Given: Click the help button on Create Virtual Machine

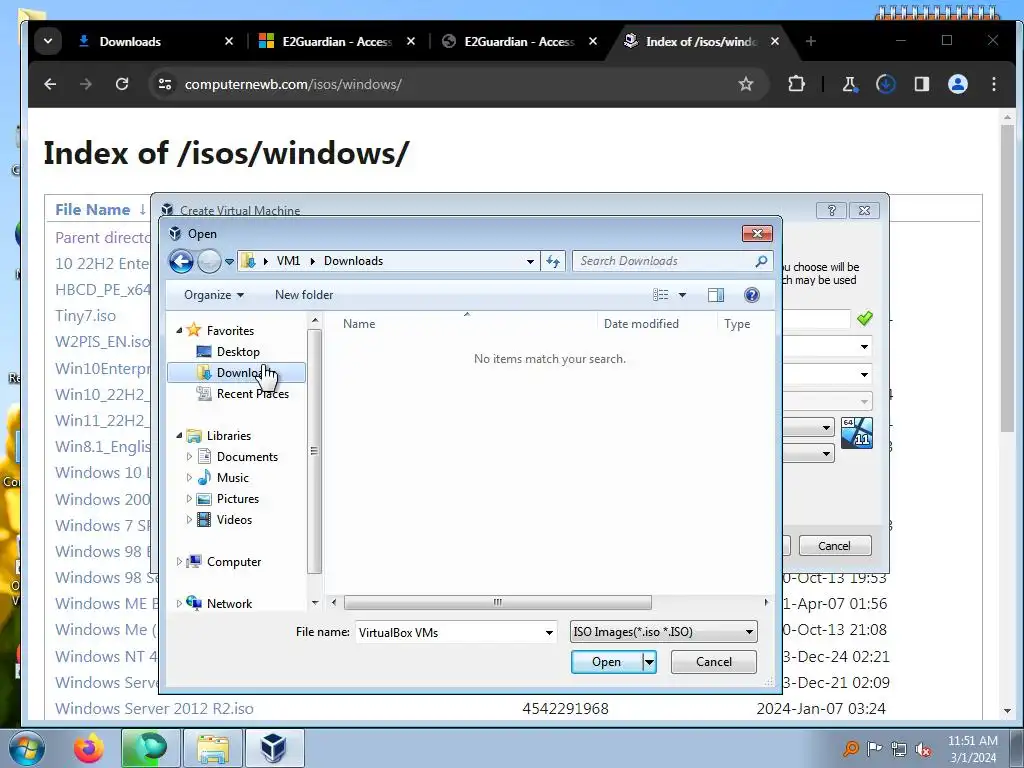Looking at the screenshot, I should [831, 210].
